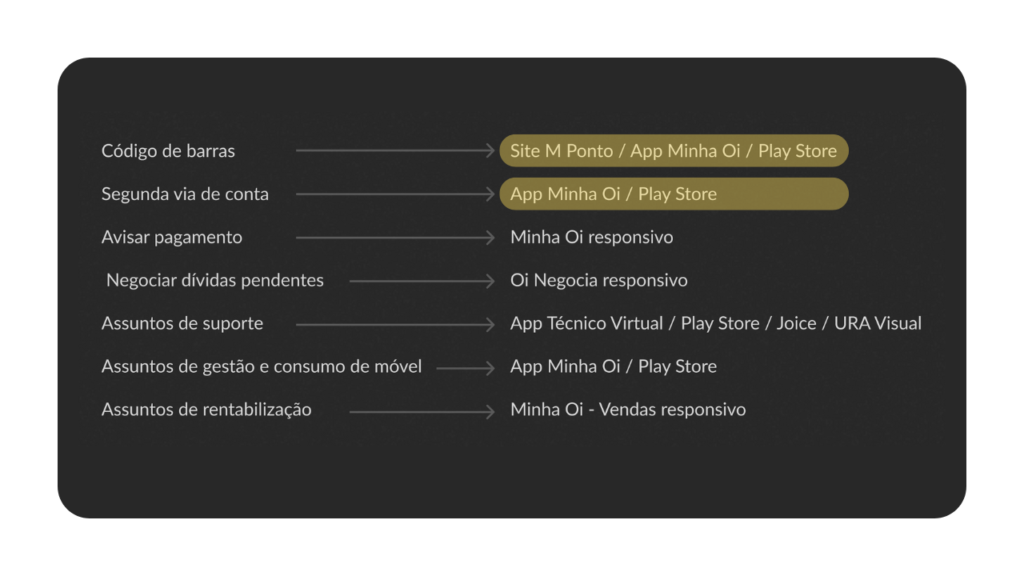Click the 'Código de barras' label
Viewport: 1024px width, 576px height.
pyautogui.click(x=168, y=151)
